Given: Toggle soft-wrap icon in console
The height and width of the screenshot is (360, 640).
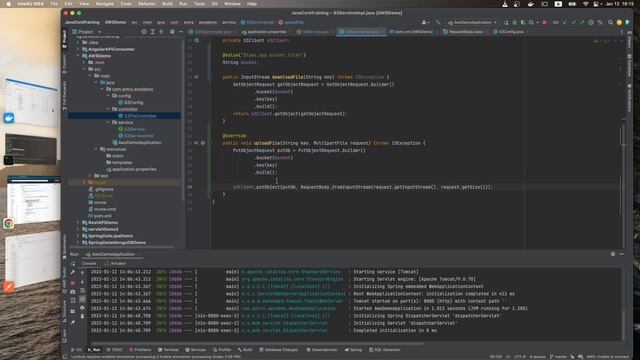Looking at the screenshot, I should click(82, 291).
